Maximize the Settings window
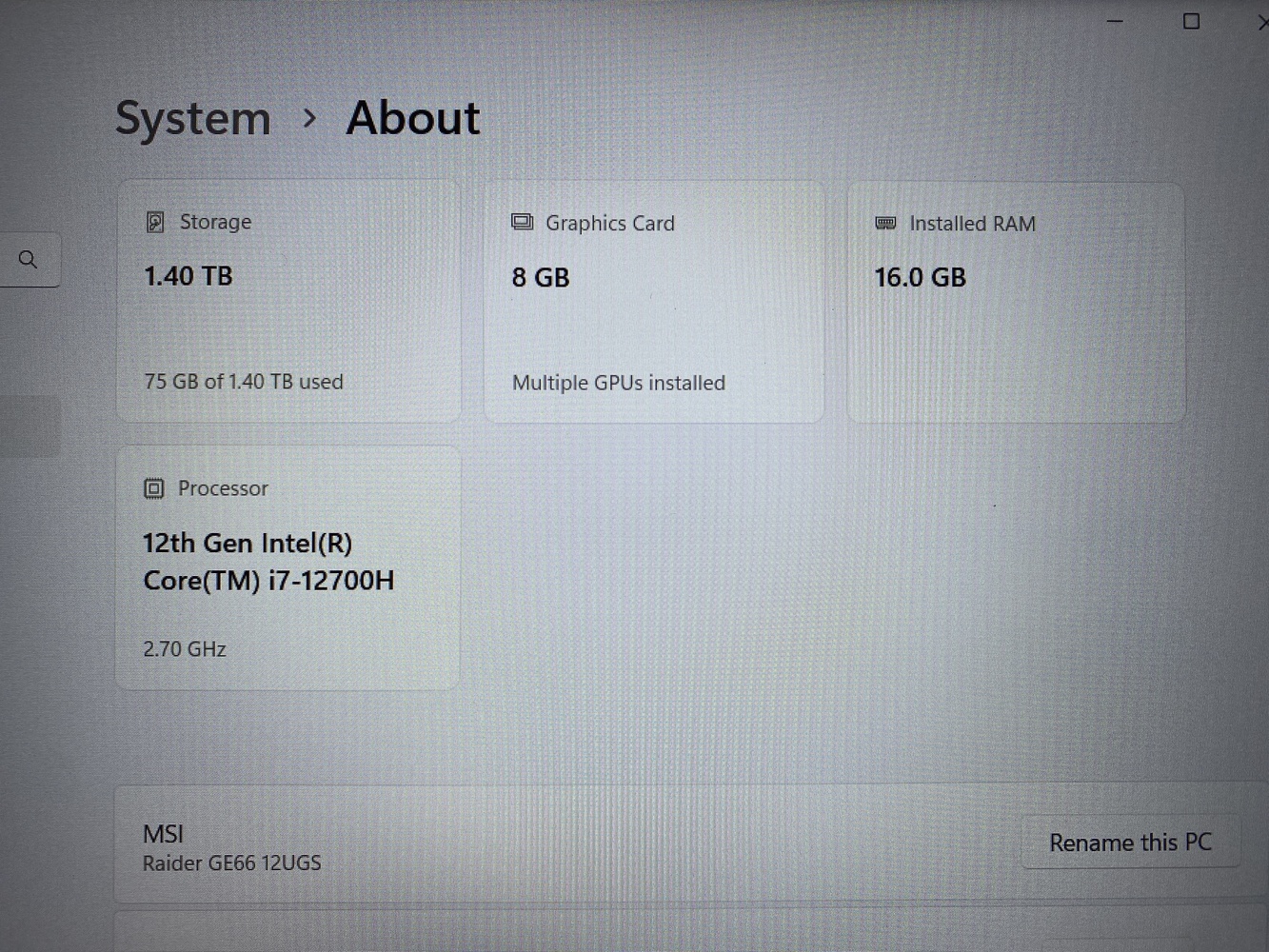The width and height of the screenshot is (1269, 952). click(x=1191, y=21)
